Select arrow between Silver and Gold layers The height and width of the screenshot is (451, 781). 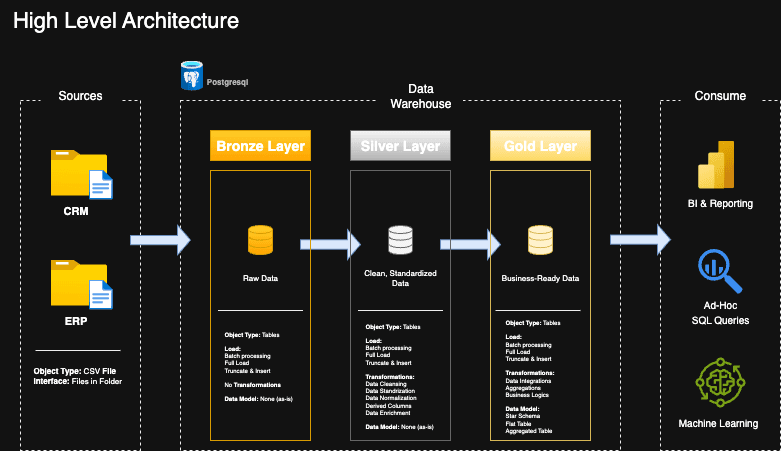(x=470, y=241)
